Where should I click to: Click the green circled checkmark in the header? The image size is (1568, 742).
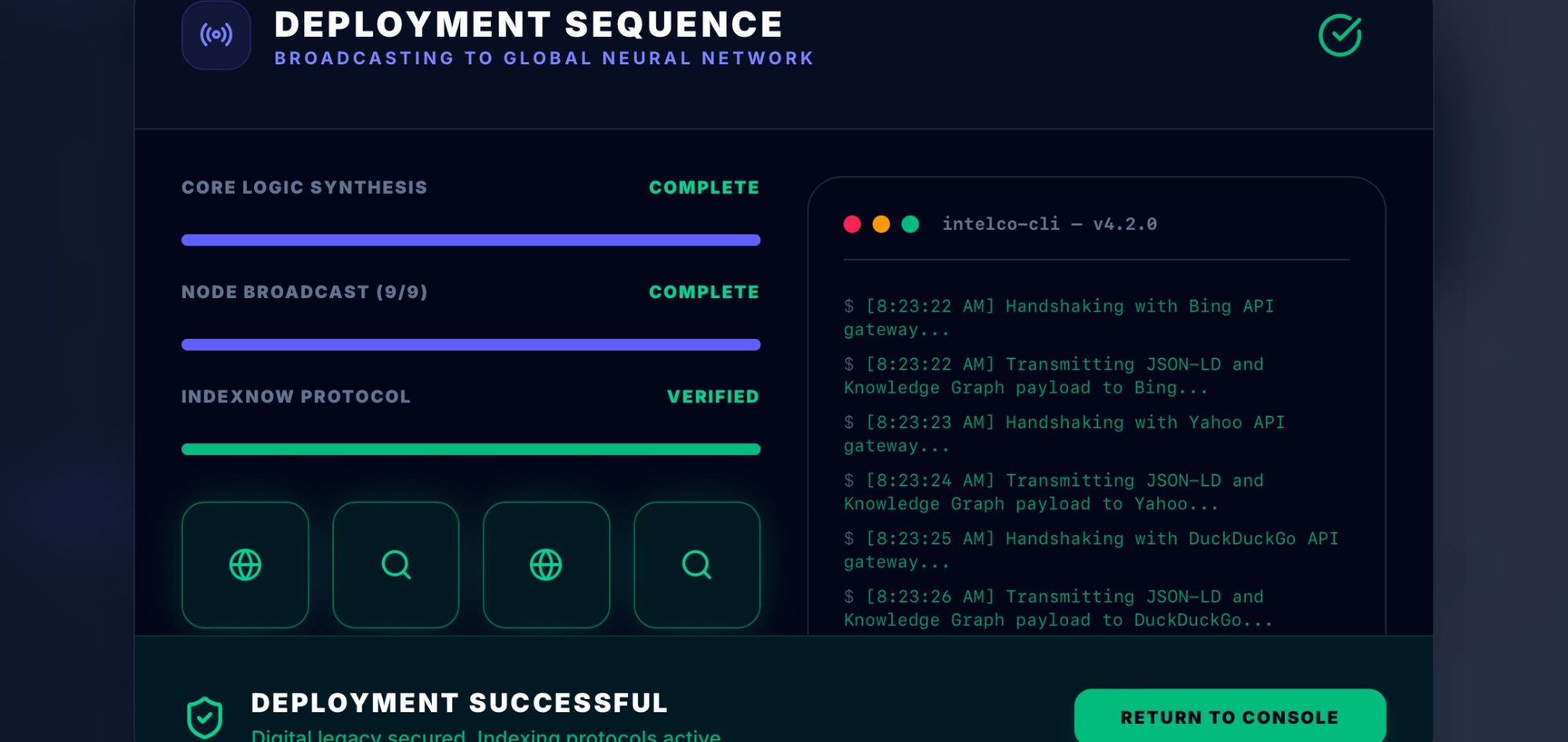tap(1340, 35)
